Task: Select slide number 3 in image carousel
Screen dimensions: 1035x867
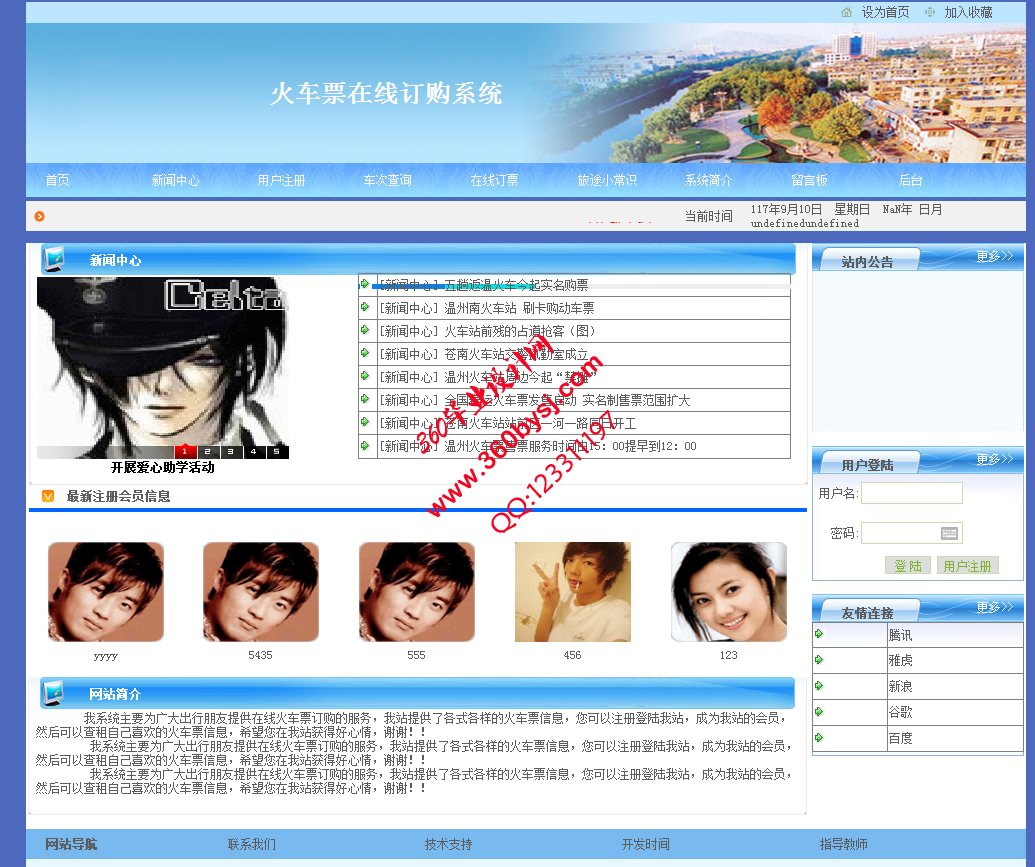Action: pos(231,452)
